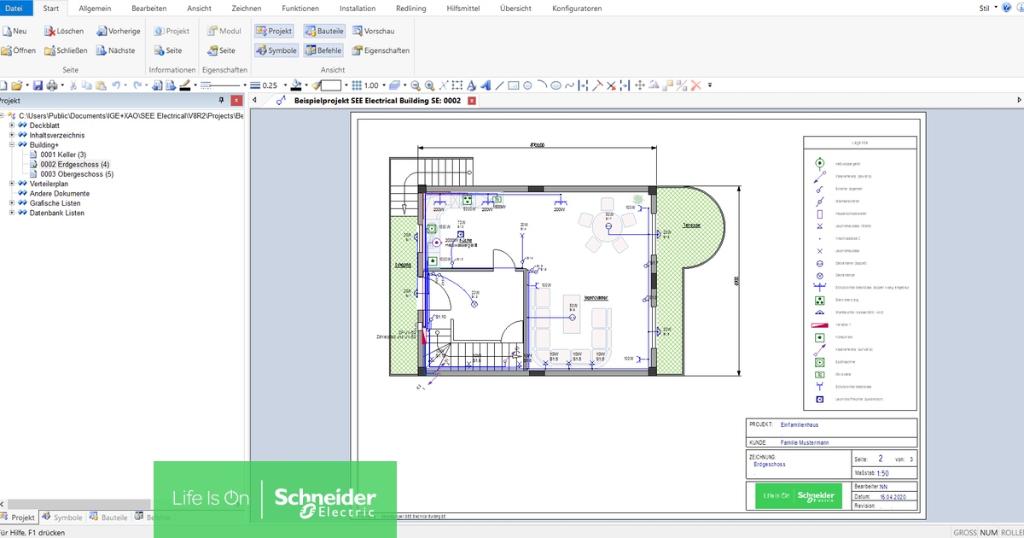Toggle the Symbole view pane
This screenshot has height=538, width=1024.
coord(276,50)
